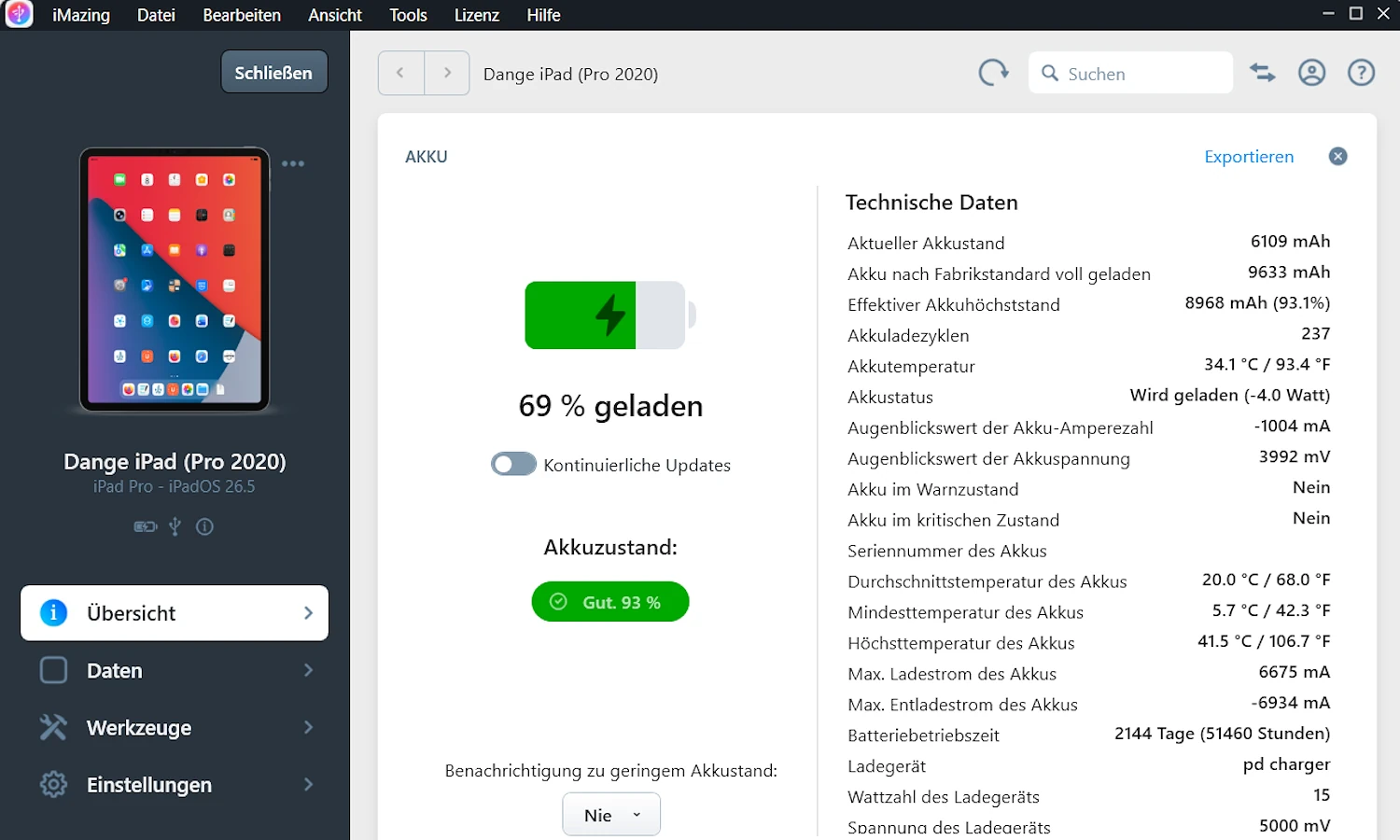Click the iPad device thumbnail image

[x=175, y=280]
